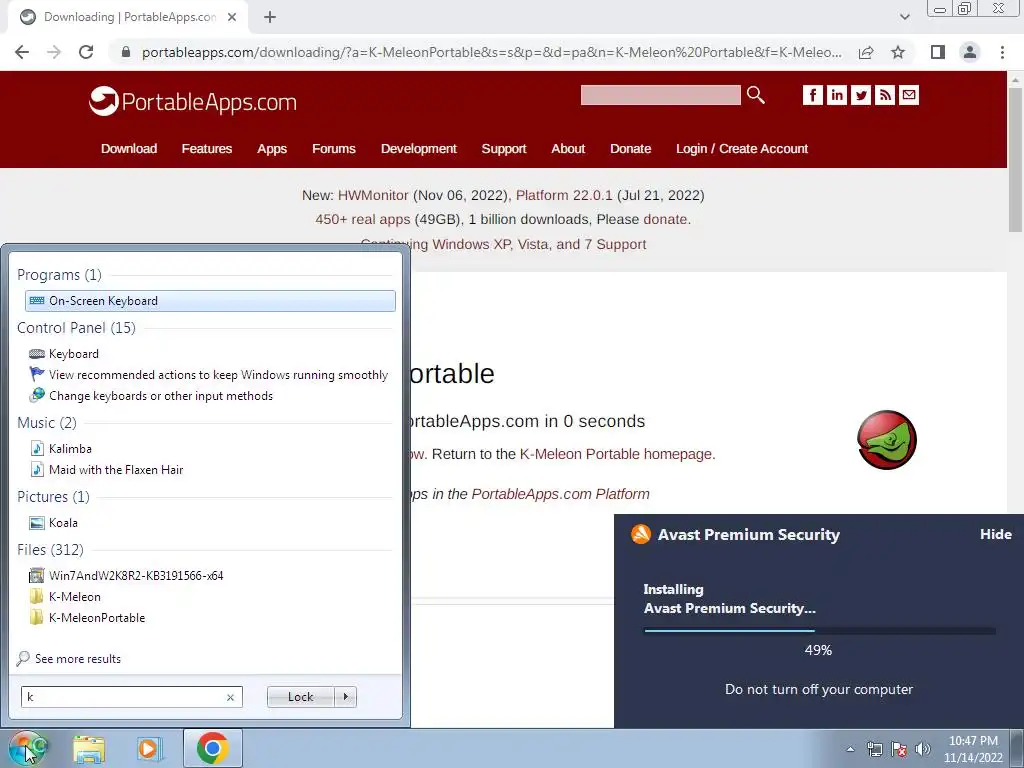Click the donate link in the news line
The width and height of the screenshot is (1024, 768).
(665, 219)
